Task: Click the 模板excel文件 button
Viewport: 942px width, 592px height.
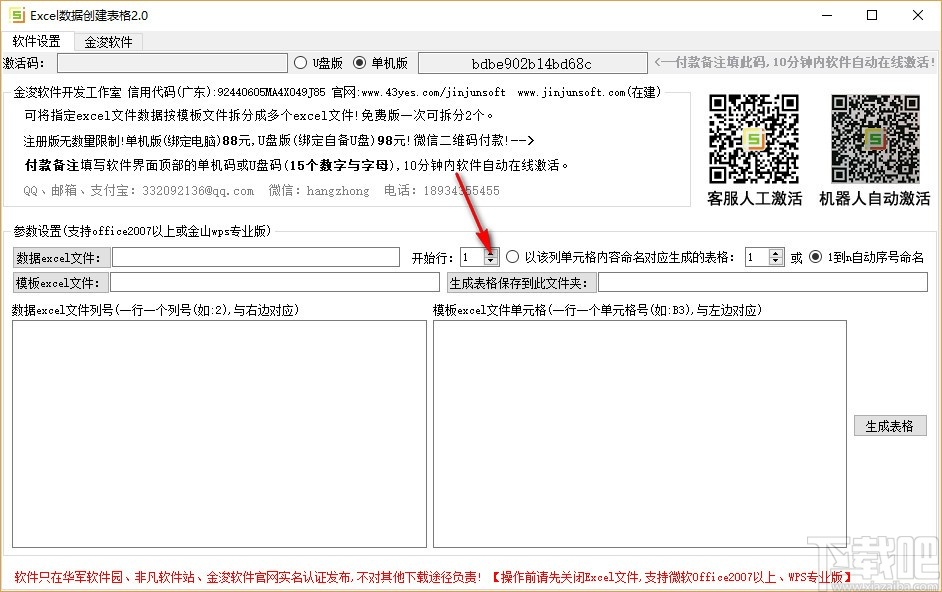Action: pos(60,282)
